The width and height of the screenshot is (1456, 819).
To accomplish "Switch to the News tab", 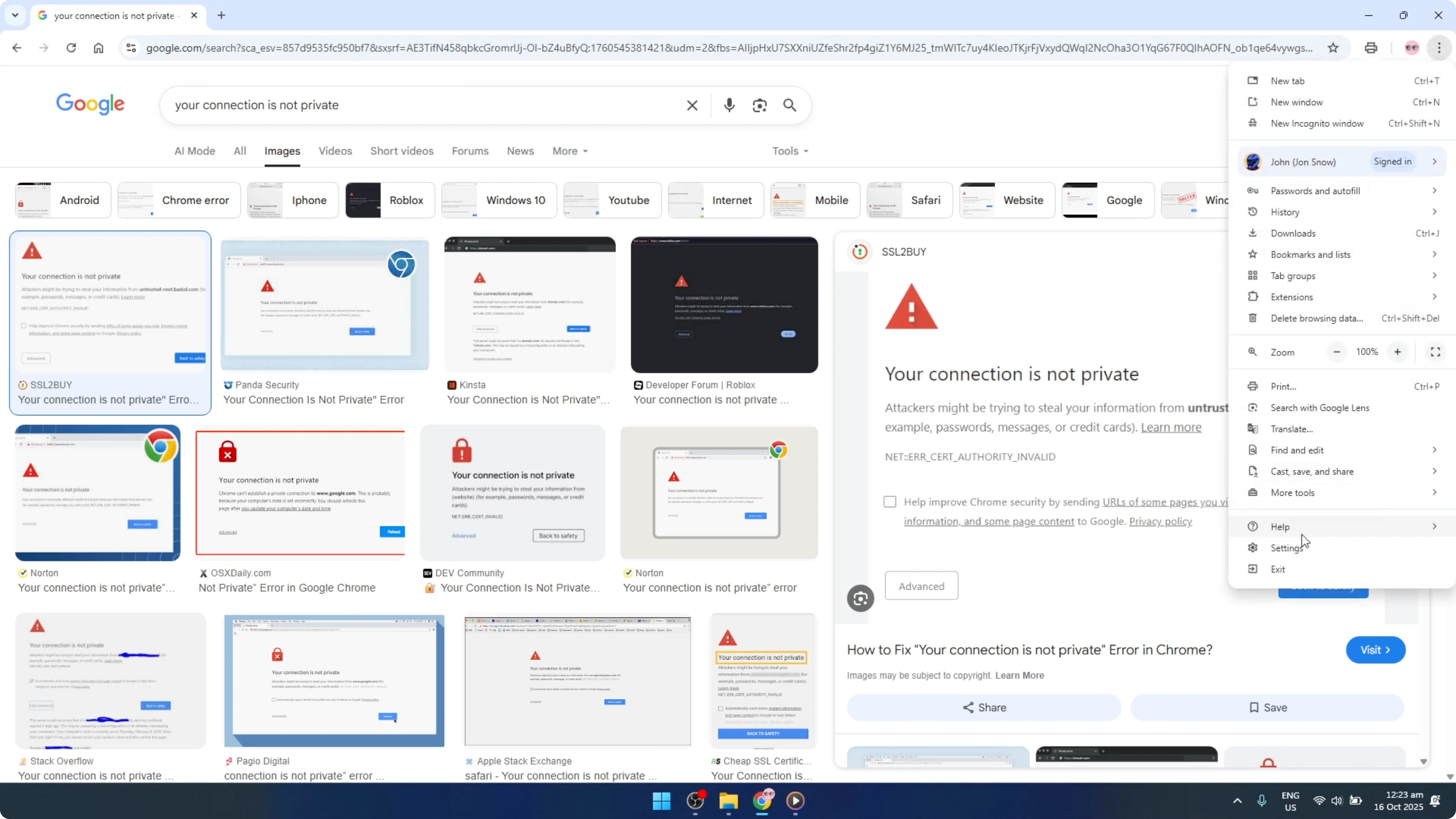I will [520, 151].
